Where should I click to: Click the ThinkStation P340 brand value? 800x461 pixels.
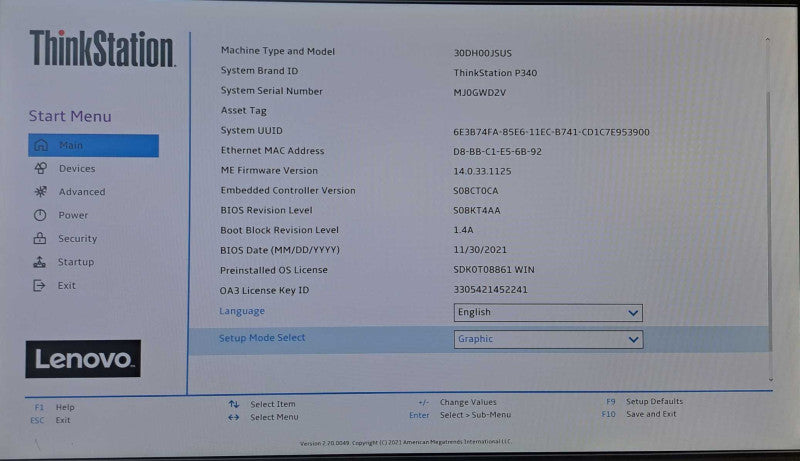point(495,73)
